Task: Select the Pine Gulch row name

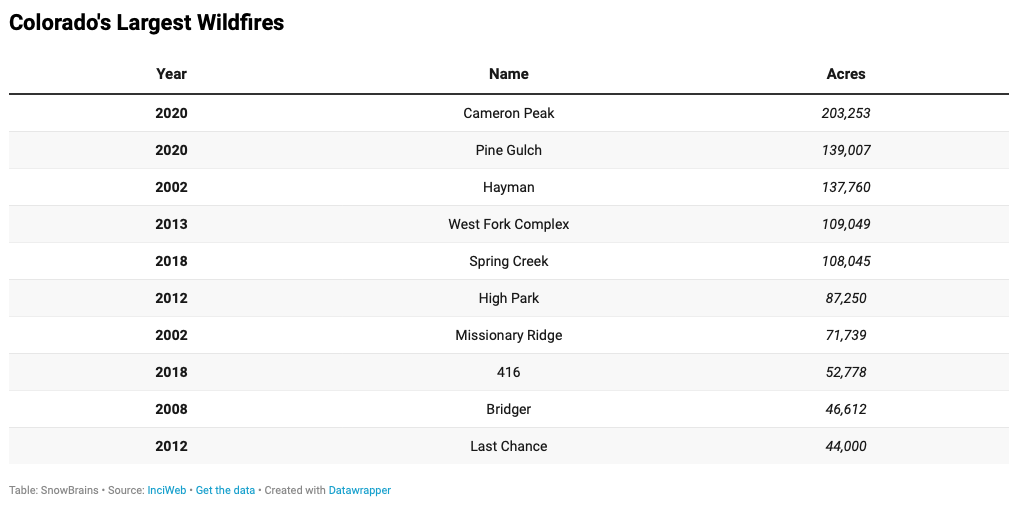Action: tap(509, 150)
